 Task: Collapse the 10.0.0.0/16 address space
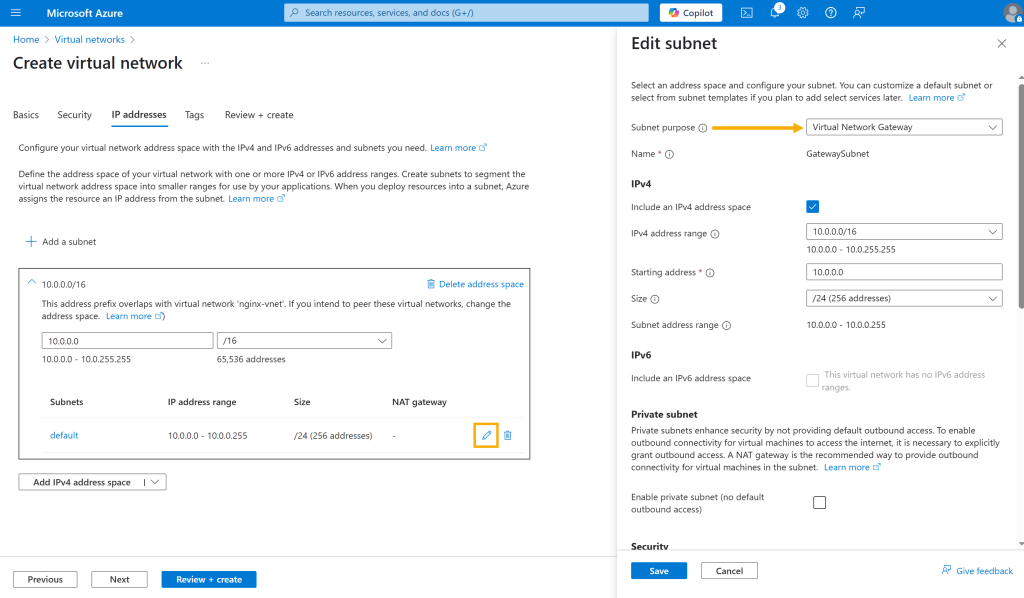point(31,283)
